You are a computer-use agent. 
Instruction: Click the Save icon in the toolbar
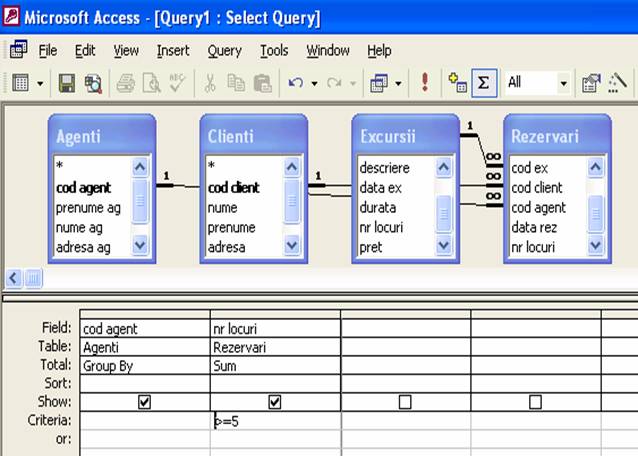tap(67, 83)
